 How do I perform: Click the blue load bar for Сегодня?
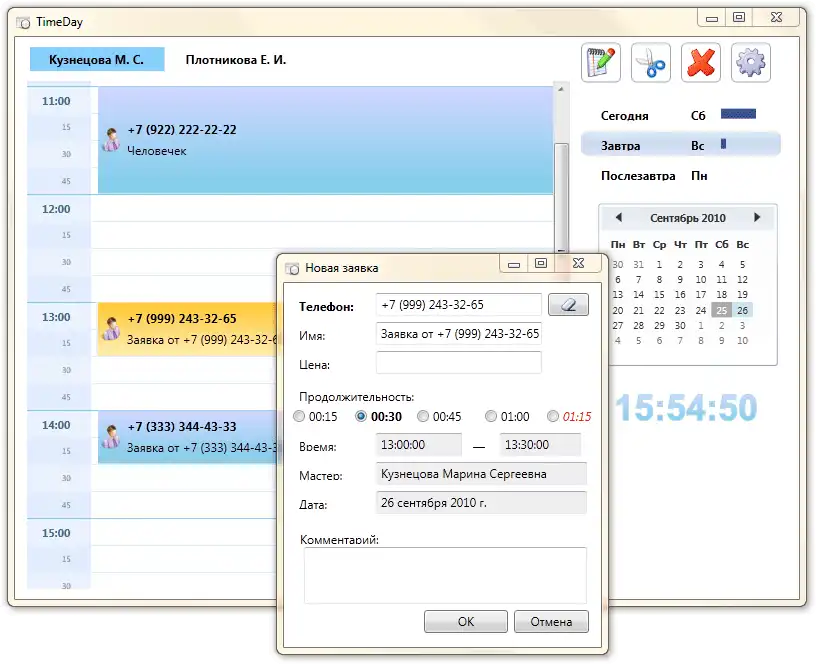pos(738,114)
